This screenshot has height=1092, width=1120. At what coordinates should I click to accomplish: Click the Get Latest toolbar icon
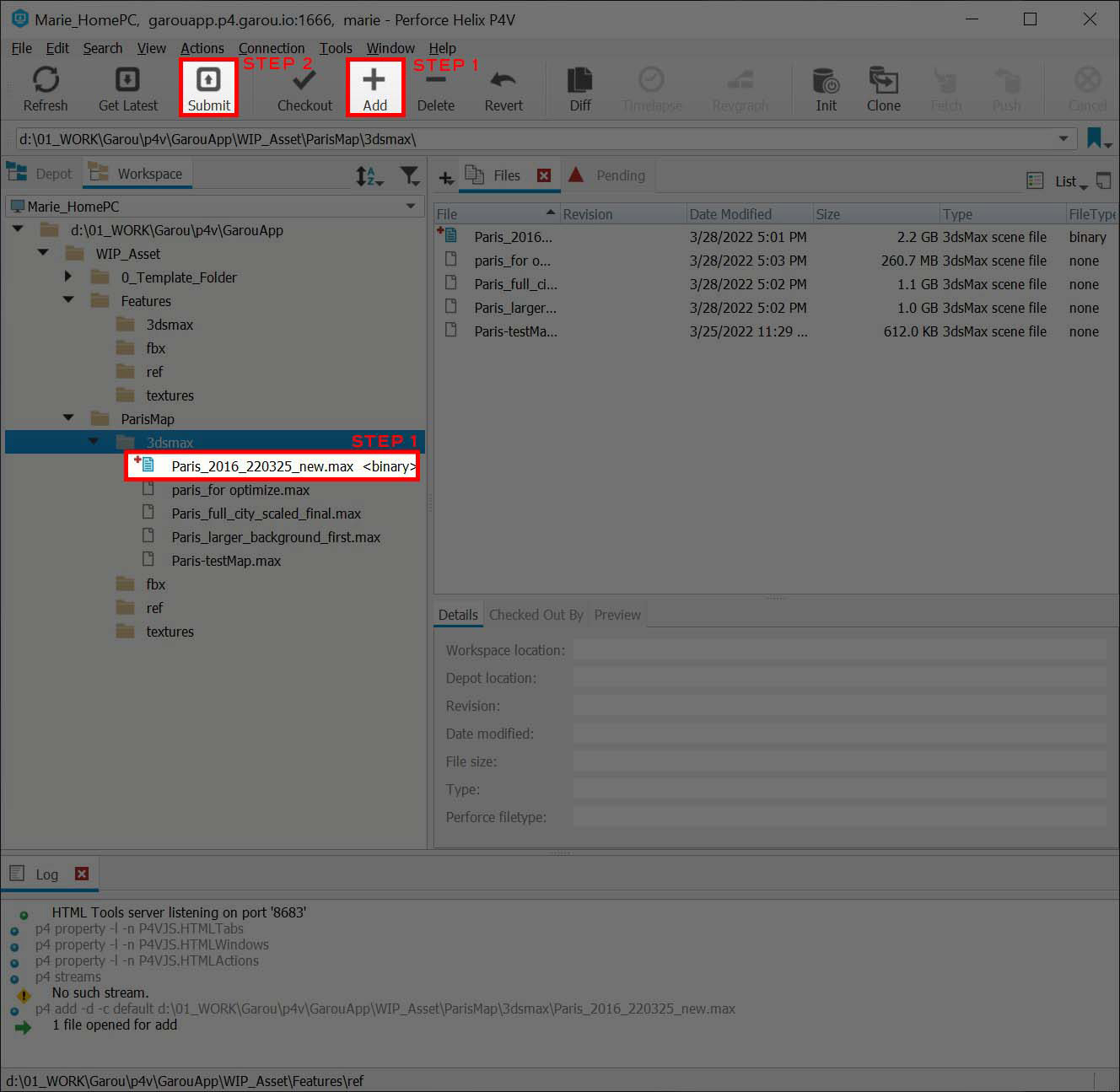pos(128,89)
